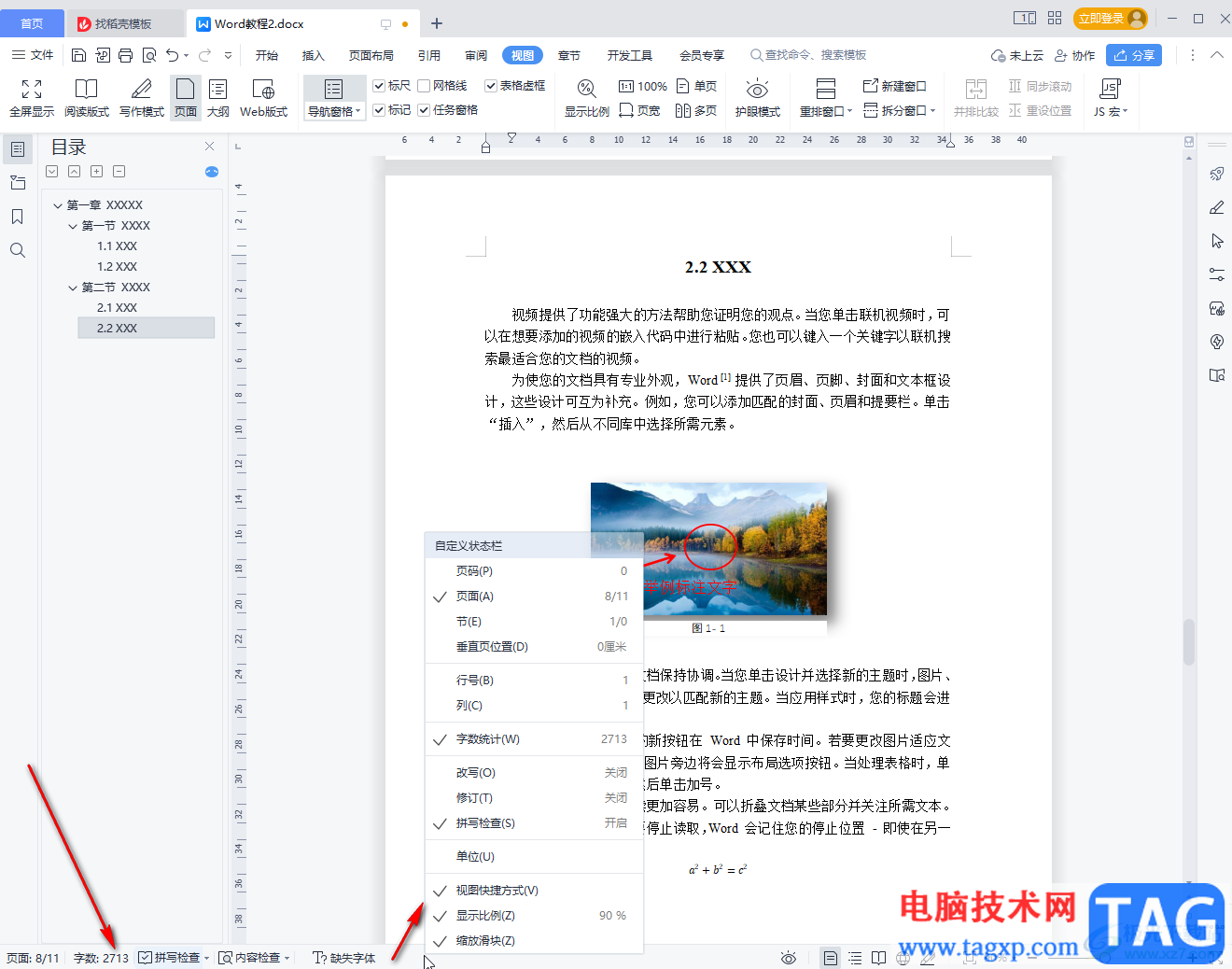
Task: Open the search icon in left sidebar
Action: click(18, 250)
